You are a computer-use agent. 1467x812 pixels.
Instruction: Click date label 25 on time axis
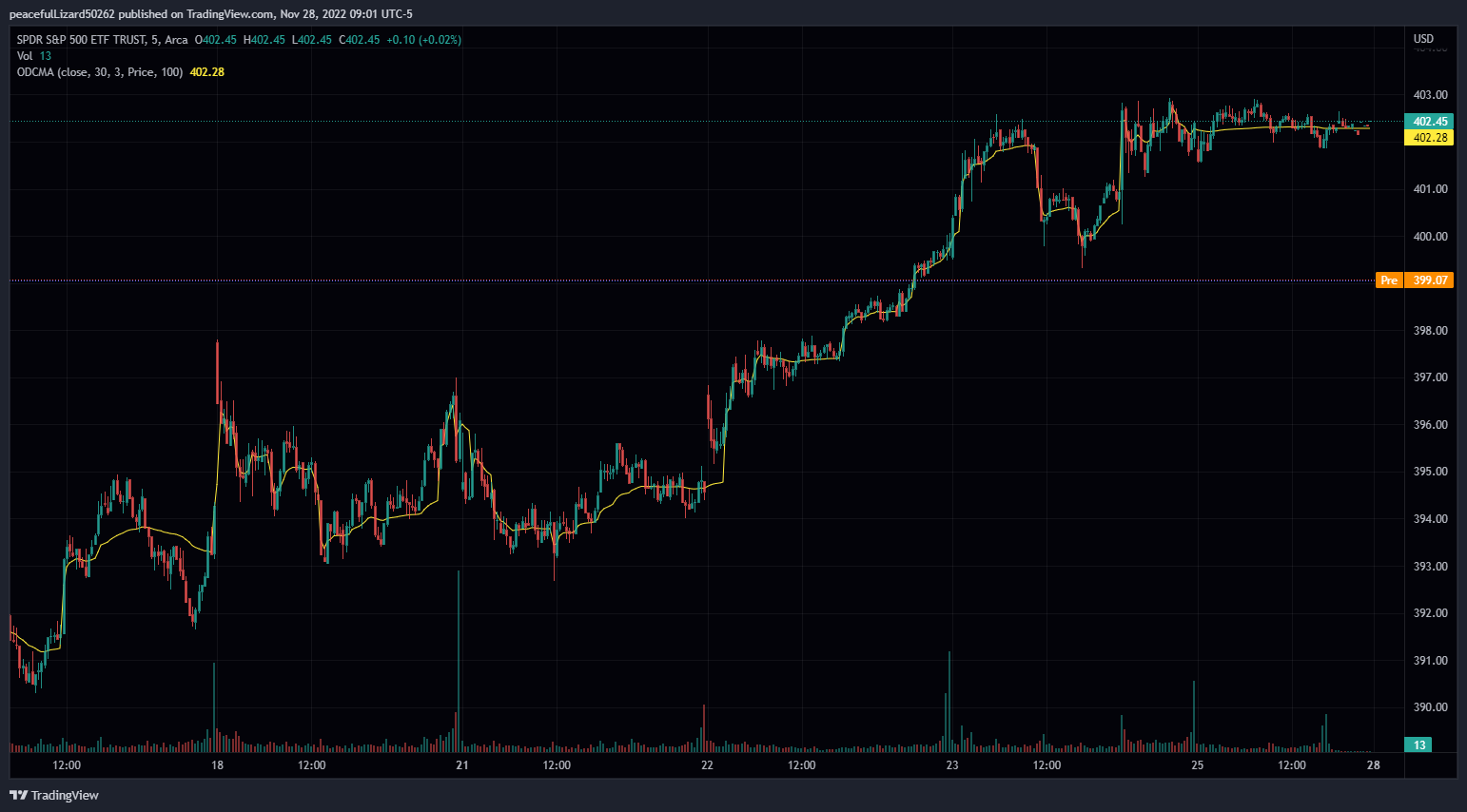(x=1197, y=765)
